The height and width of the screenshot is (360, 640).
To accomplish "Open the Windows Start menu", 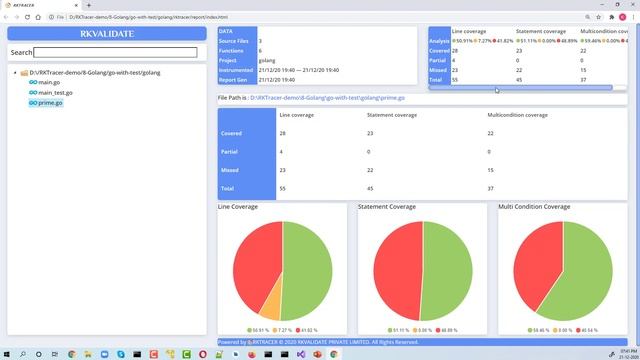I will tap(7, 354).
